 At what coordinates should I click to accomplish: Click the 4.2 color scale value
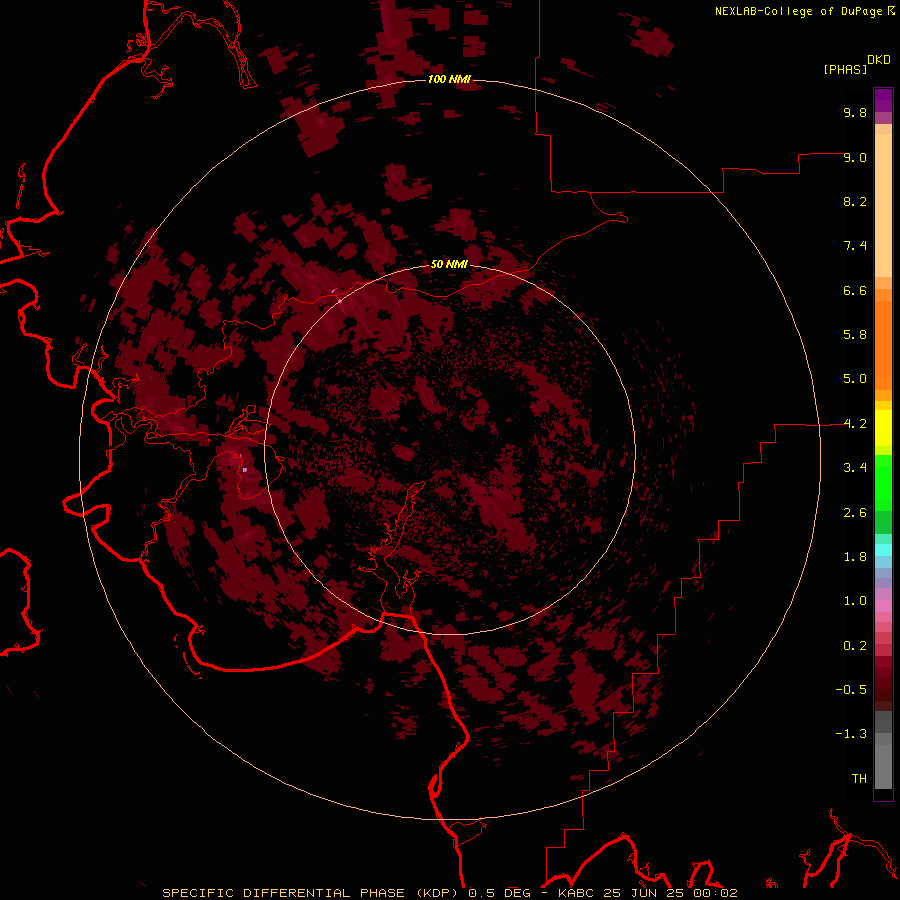pyautogui.click(x=855, y=424)
